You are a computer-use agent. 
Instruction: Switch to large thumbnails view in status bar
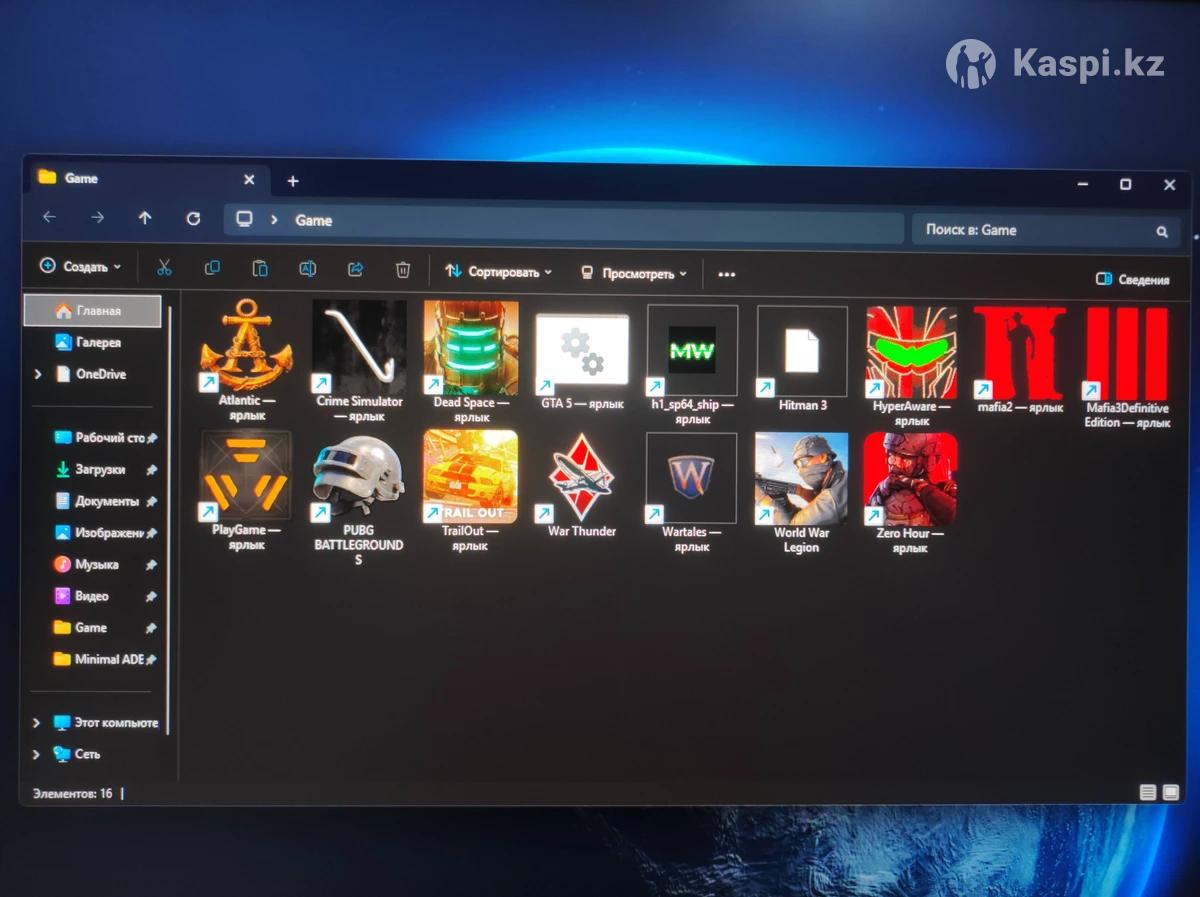[1170, 793]
